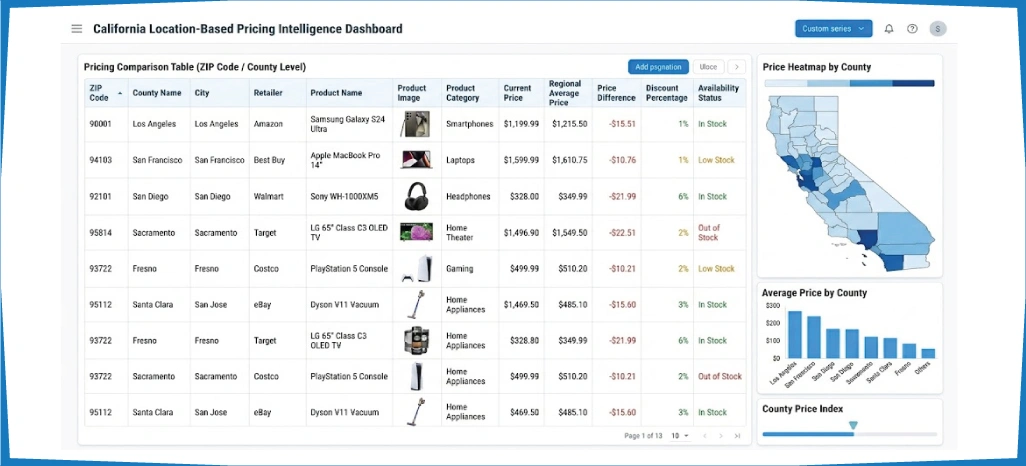1026x466 pixels.
Task: Open the help question mark icon
Action: (x=912, y=29)
